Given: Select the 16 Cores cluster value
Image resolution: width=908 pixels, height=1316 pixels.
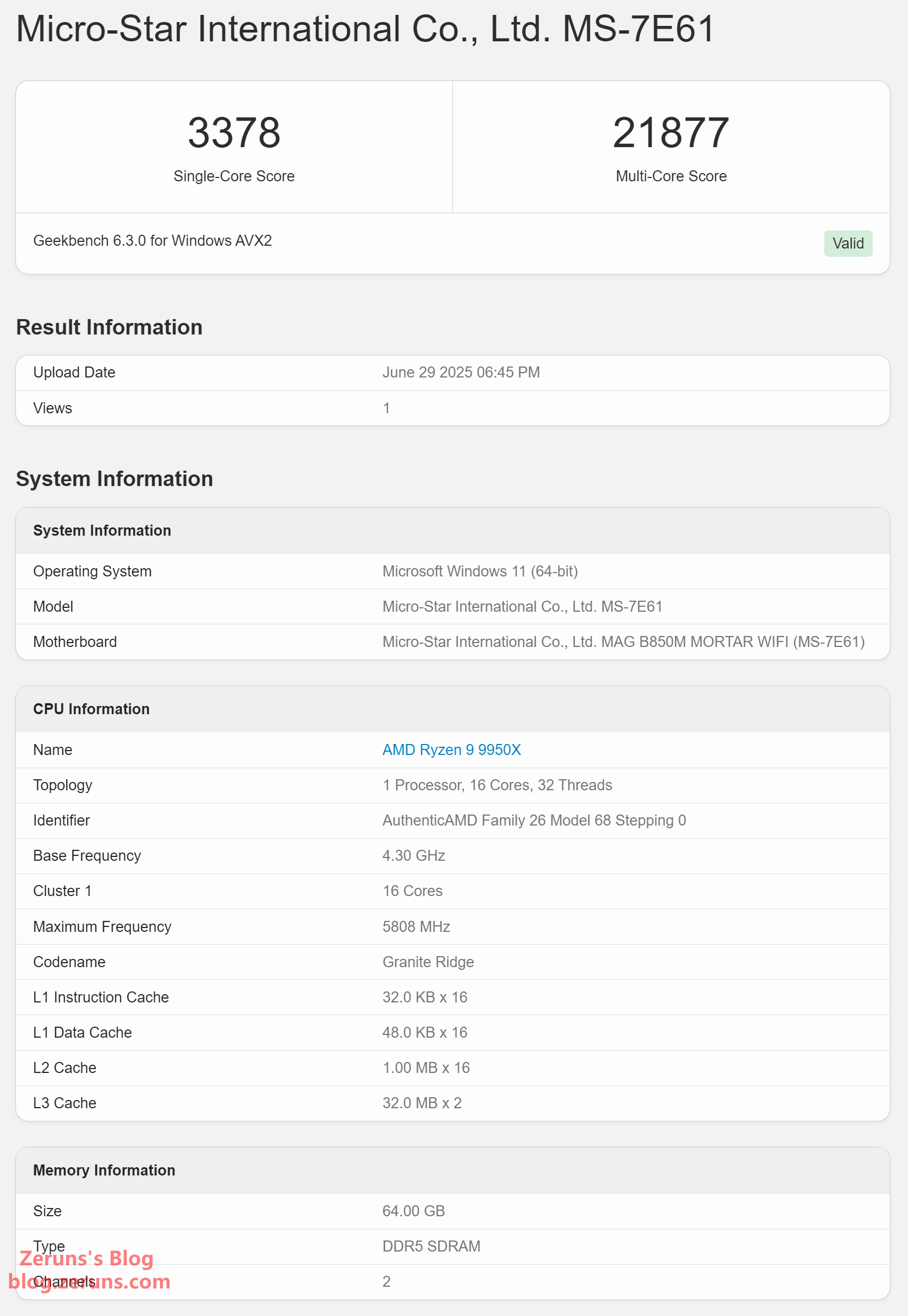Looking at the screenshot, I should click(412, 891).
